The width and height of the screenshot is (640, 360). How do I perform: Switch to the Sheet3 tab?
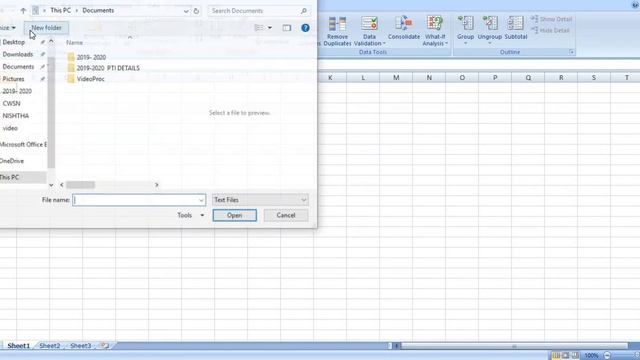[80, 346]
